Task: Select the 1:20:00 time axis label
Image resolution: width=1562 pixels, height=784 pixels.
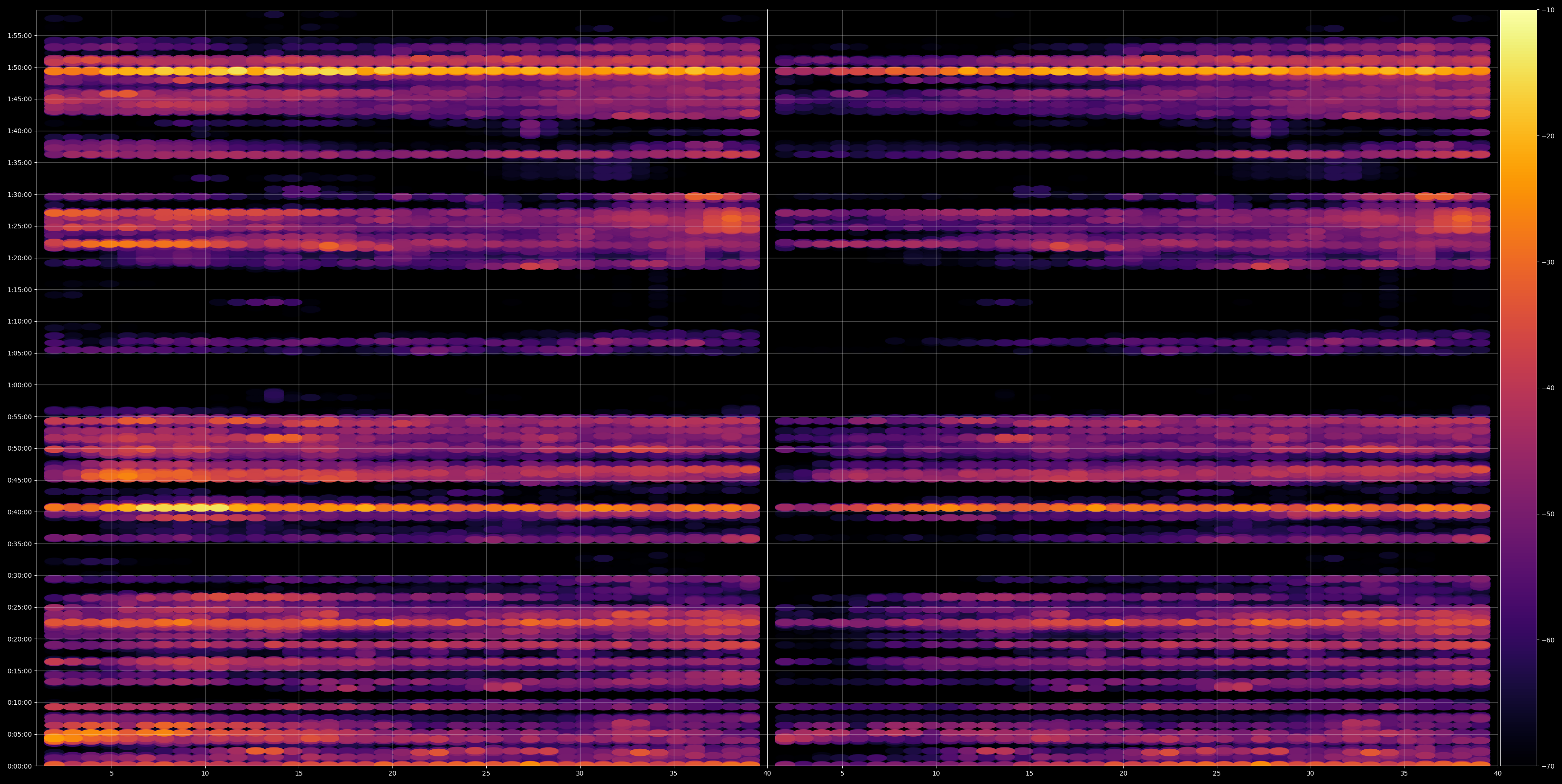Action: [x=19, y=258]
